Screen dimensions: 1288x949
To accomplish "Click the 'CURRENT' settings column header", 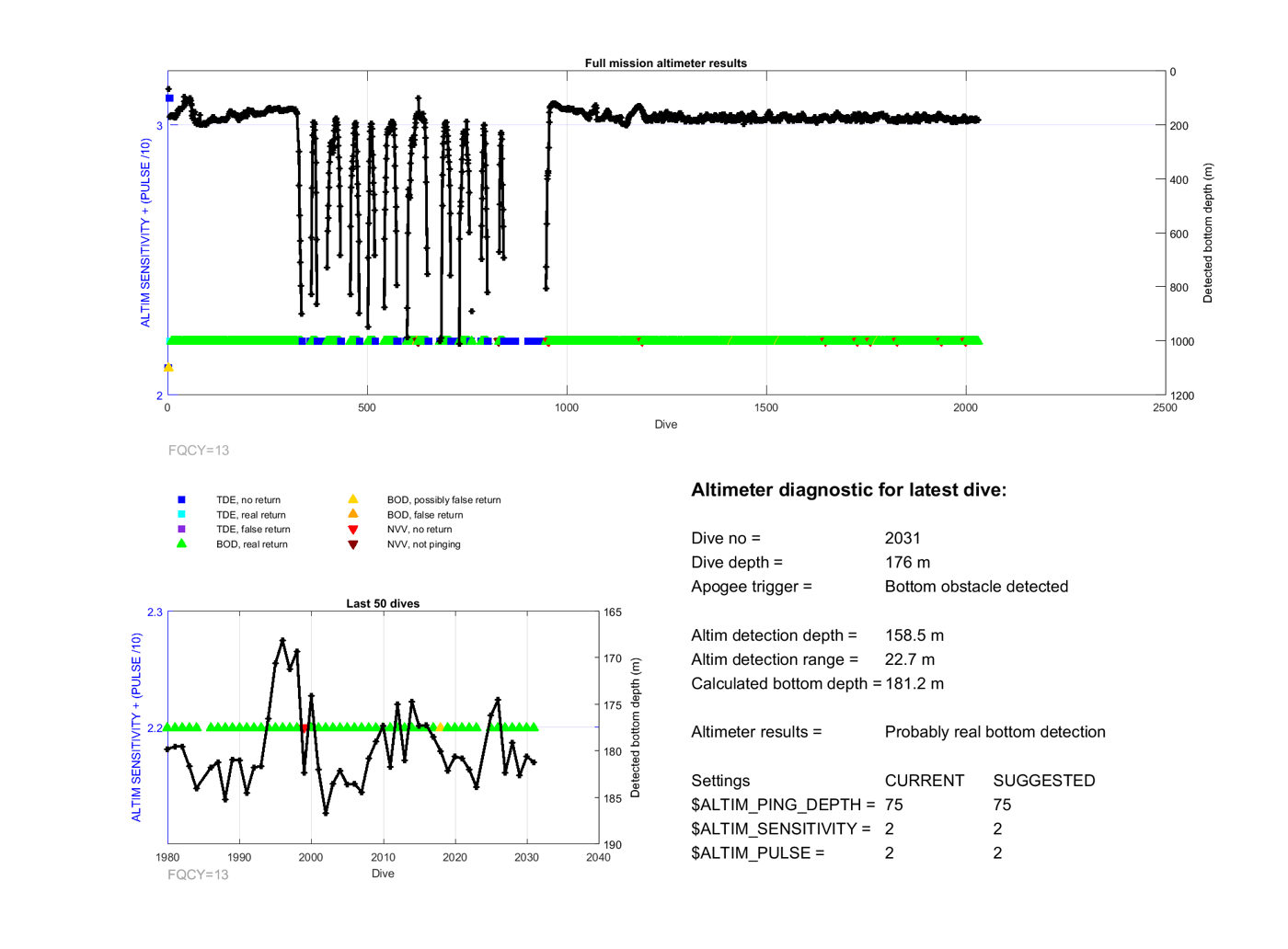I will (x=925, y=781).
